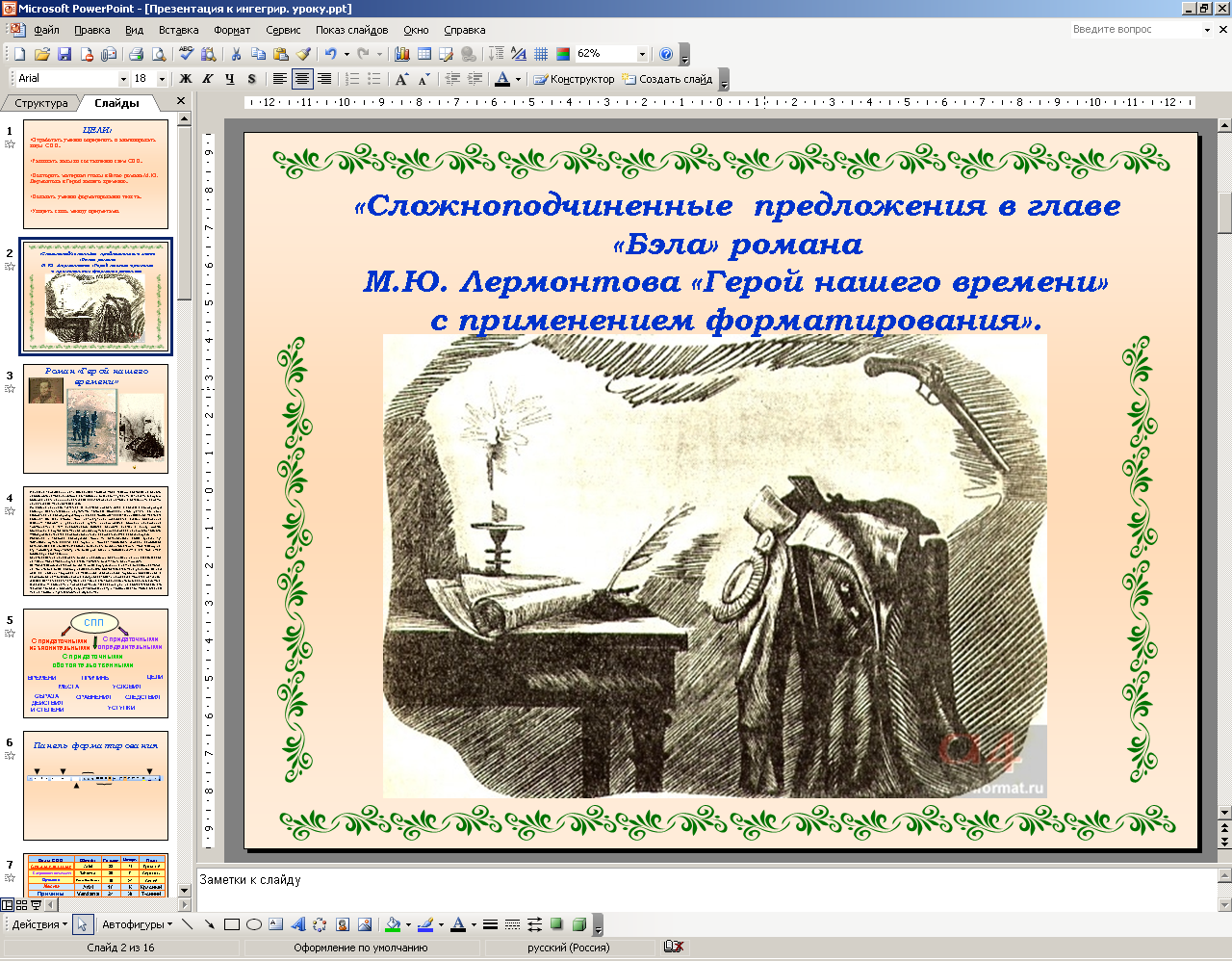The width and height of the screenshot is (1232, 961).
Task: Apply the fill color bucket
Action: (392, 924)
